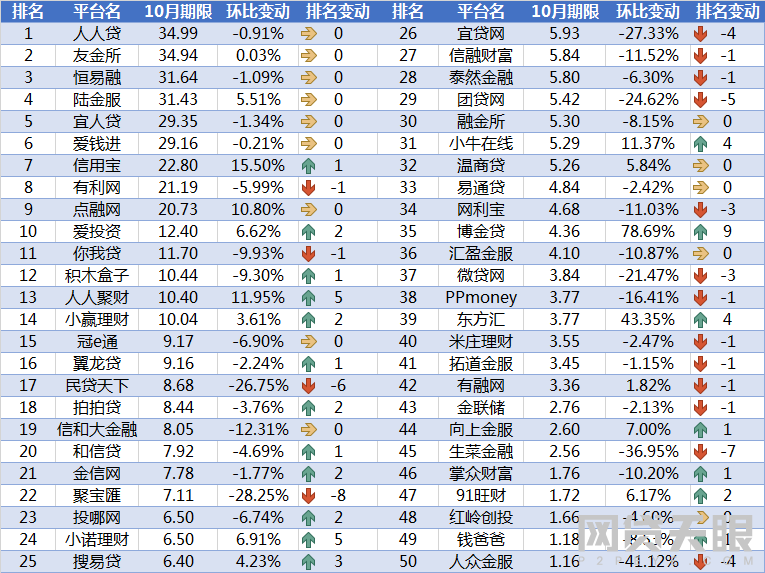
Task: Select the 金信网 platform name cell
Action: (97, 473)
